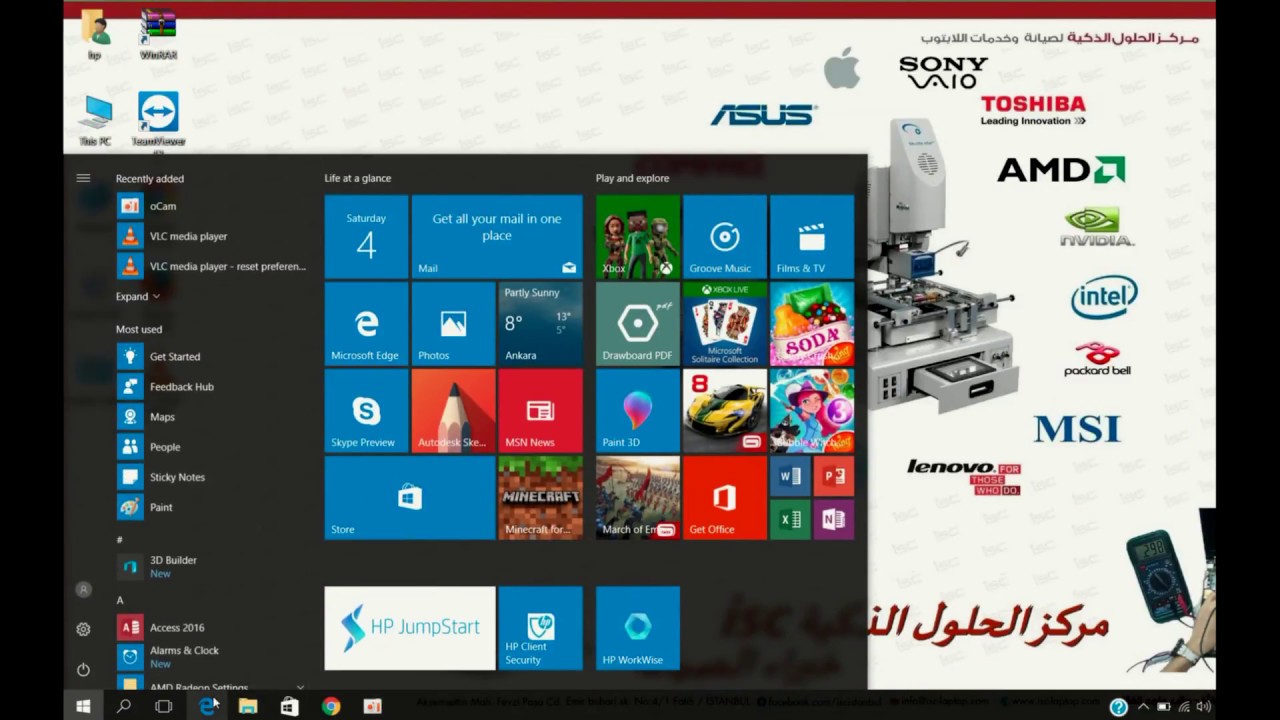Open MSN News tile
Viewport: 1280px width, 720px height.
pos(540,410)
